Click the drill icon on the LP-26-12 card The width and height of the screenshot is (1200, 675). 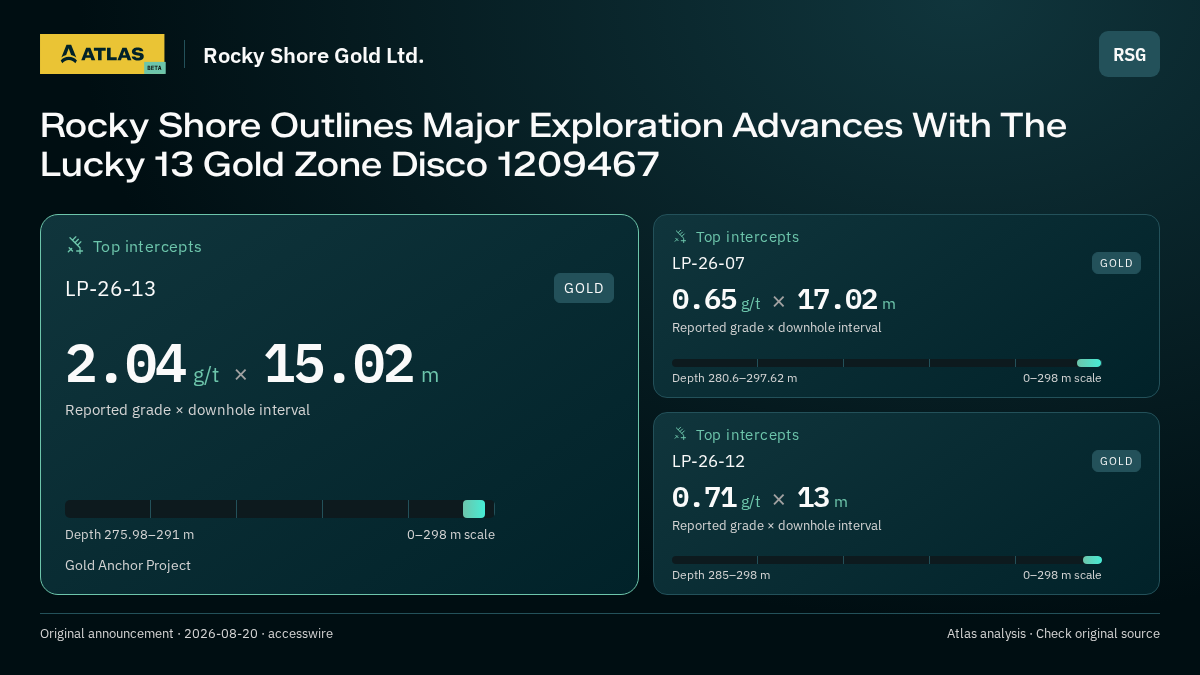pos(680,434)
